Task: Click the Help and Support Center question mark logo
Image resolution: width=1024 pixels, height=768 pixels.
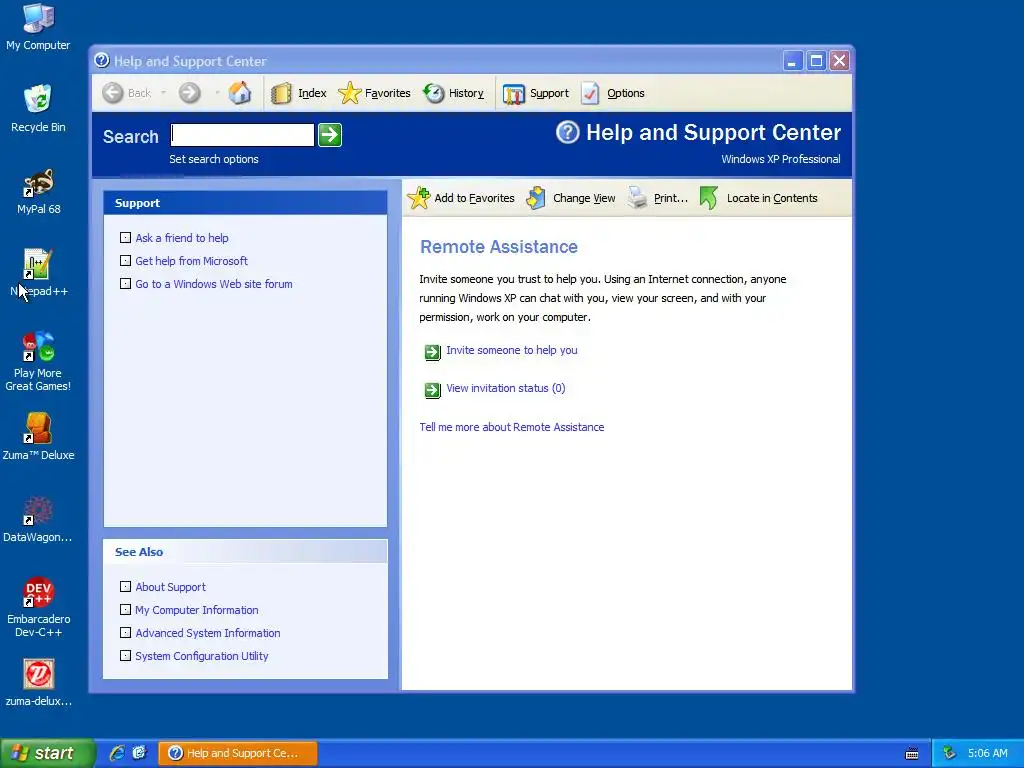Action: 568,133
